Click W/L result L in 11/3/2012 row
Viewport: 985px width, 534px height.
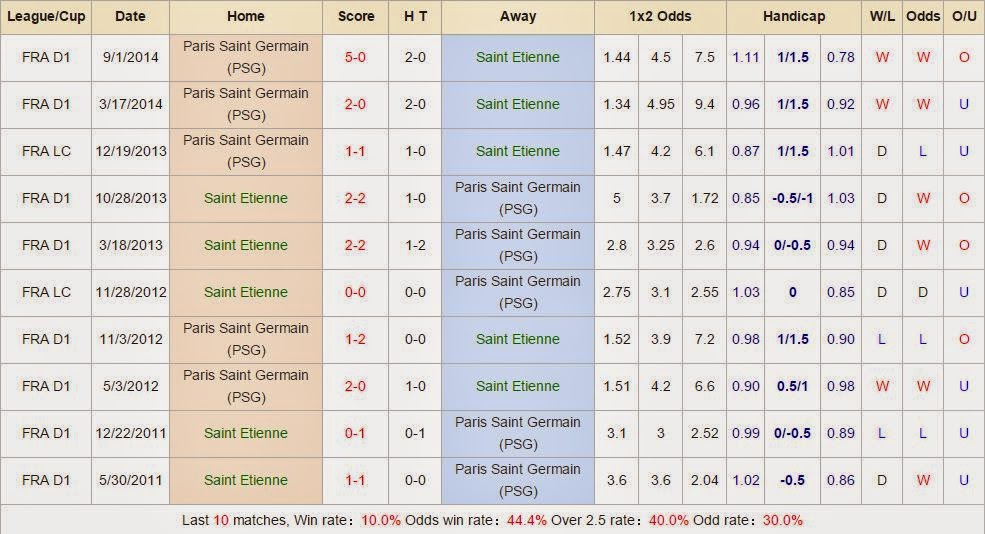pyautogui.click(x=882, y=339)
